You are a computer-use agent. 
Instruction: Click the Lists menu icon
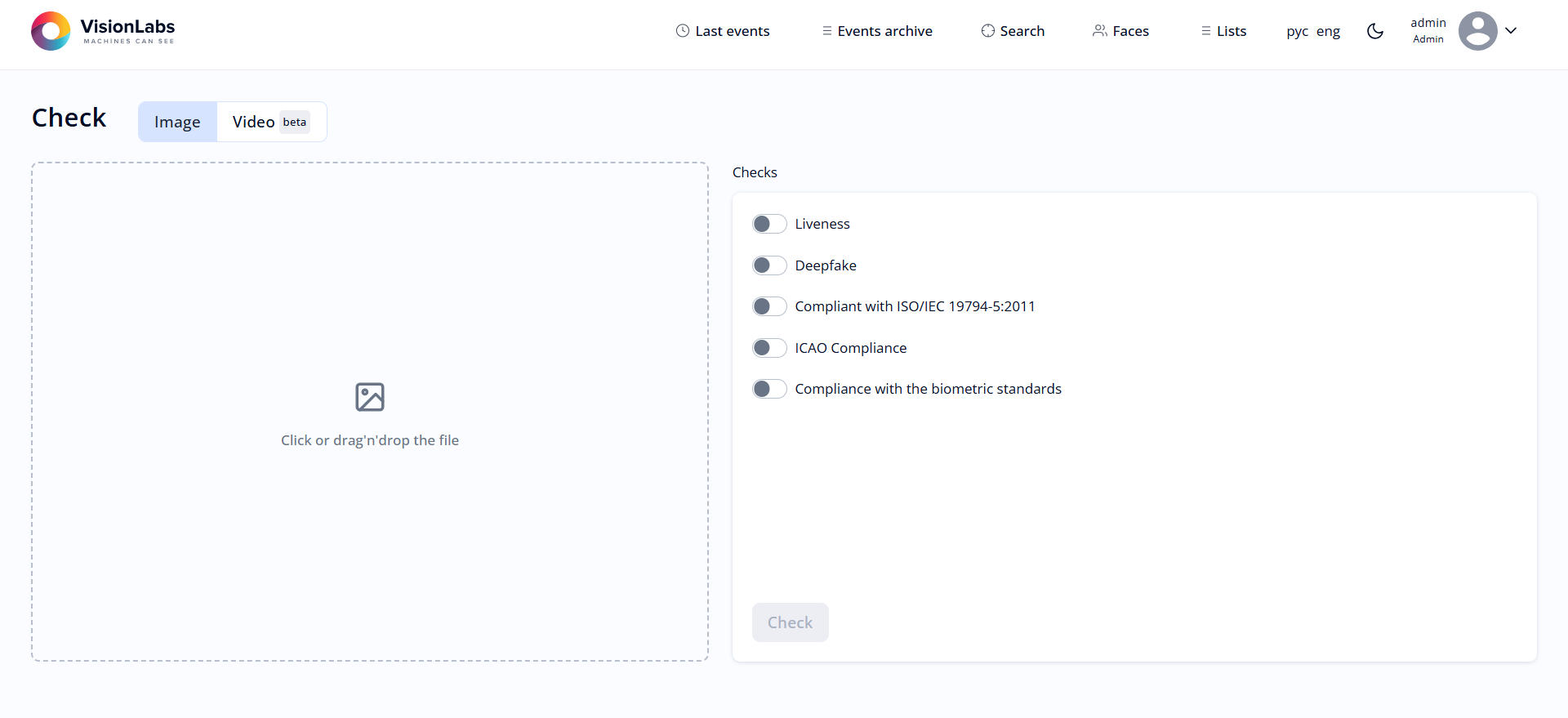(1205, 31)
